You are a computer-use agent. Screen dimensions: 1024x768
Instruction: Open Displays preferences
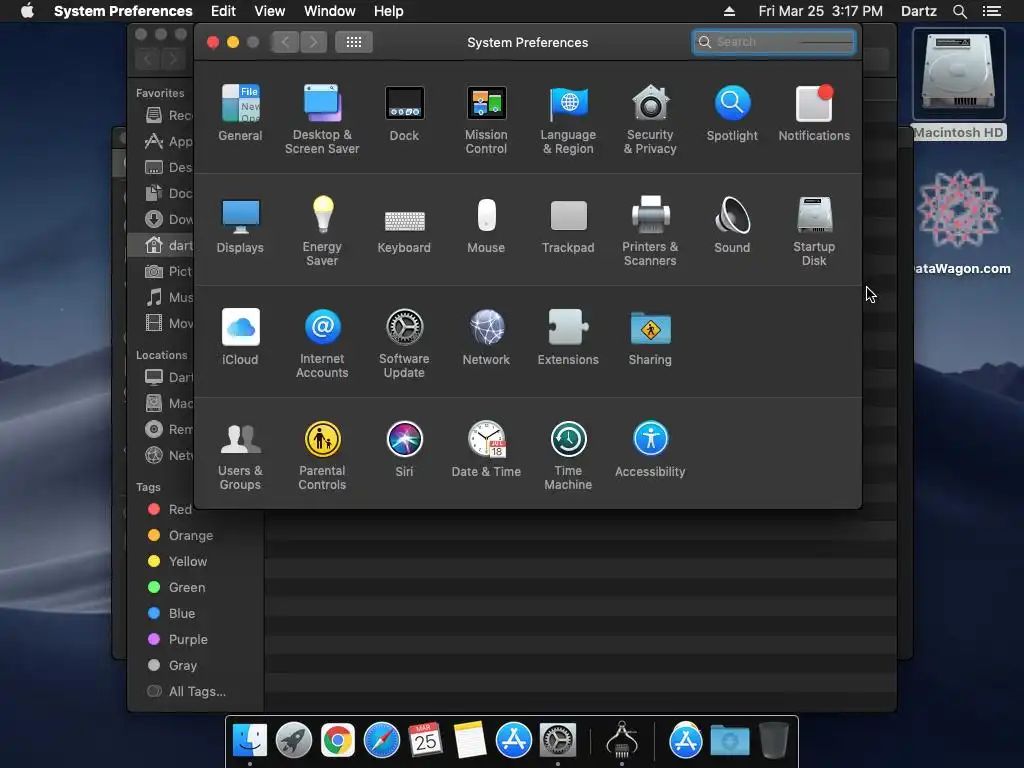pyautogui.click(x=240, y=225)
